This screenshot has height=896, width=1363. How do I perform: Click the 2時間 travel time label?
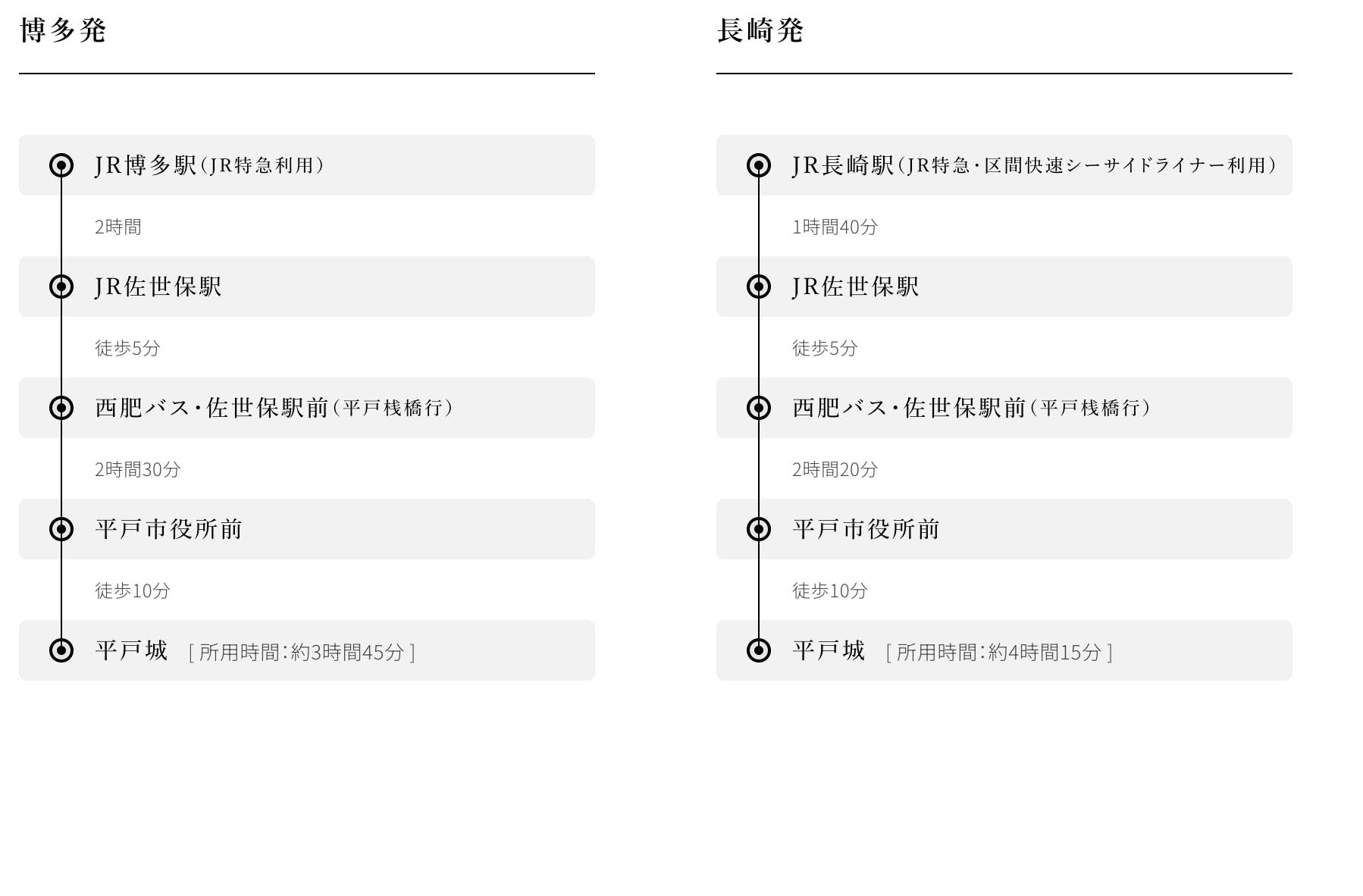coord(118,227)
